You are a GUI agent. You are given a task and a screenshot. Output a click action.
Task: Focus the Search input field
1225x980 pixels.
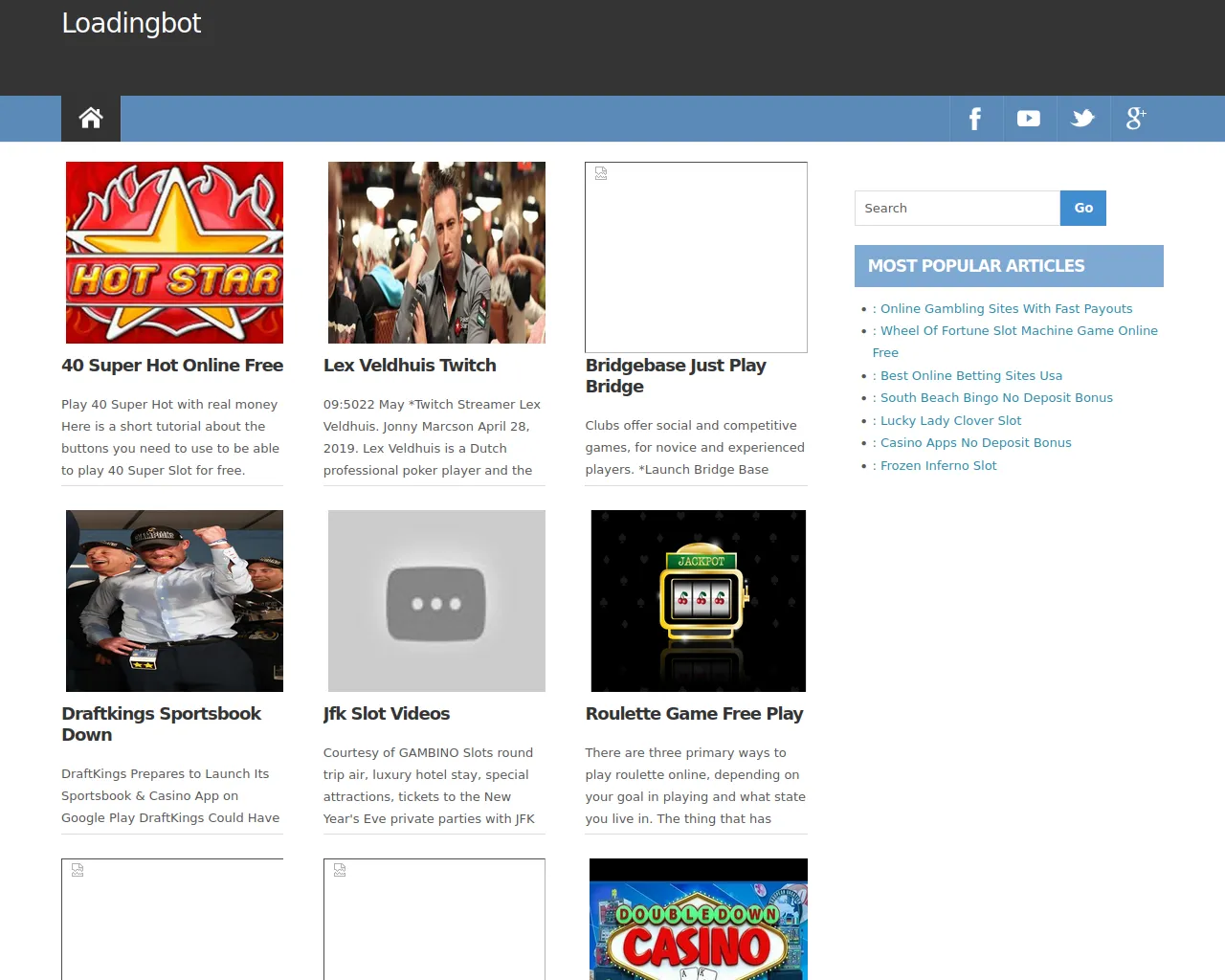tap(957, 208)
